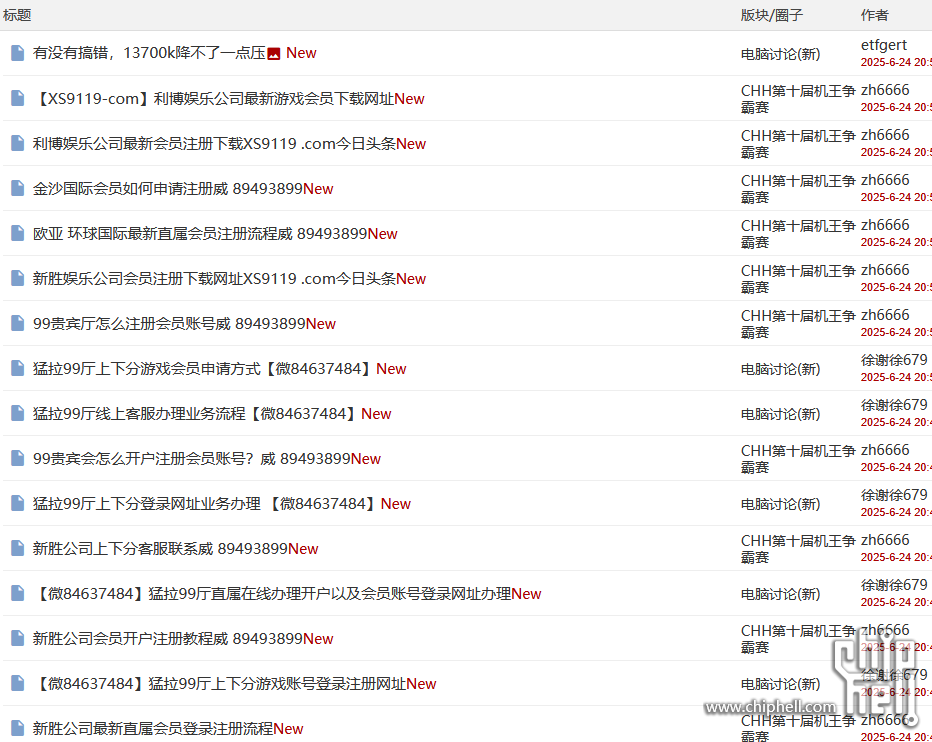Click document icon beside 猛拉99厅上下分游戏会员申请方式 thread
Image resolution: width=932 pixels, height=742 pixels.
pyautogui.click(x=18, y=368)
